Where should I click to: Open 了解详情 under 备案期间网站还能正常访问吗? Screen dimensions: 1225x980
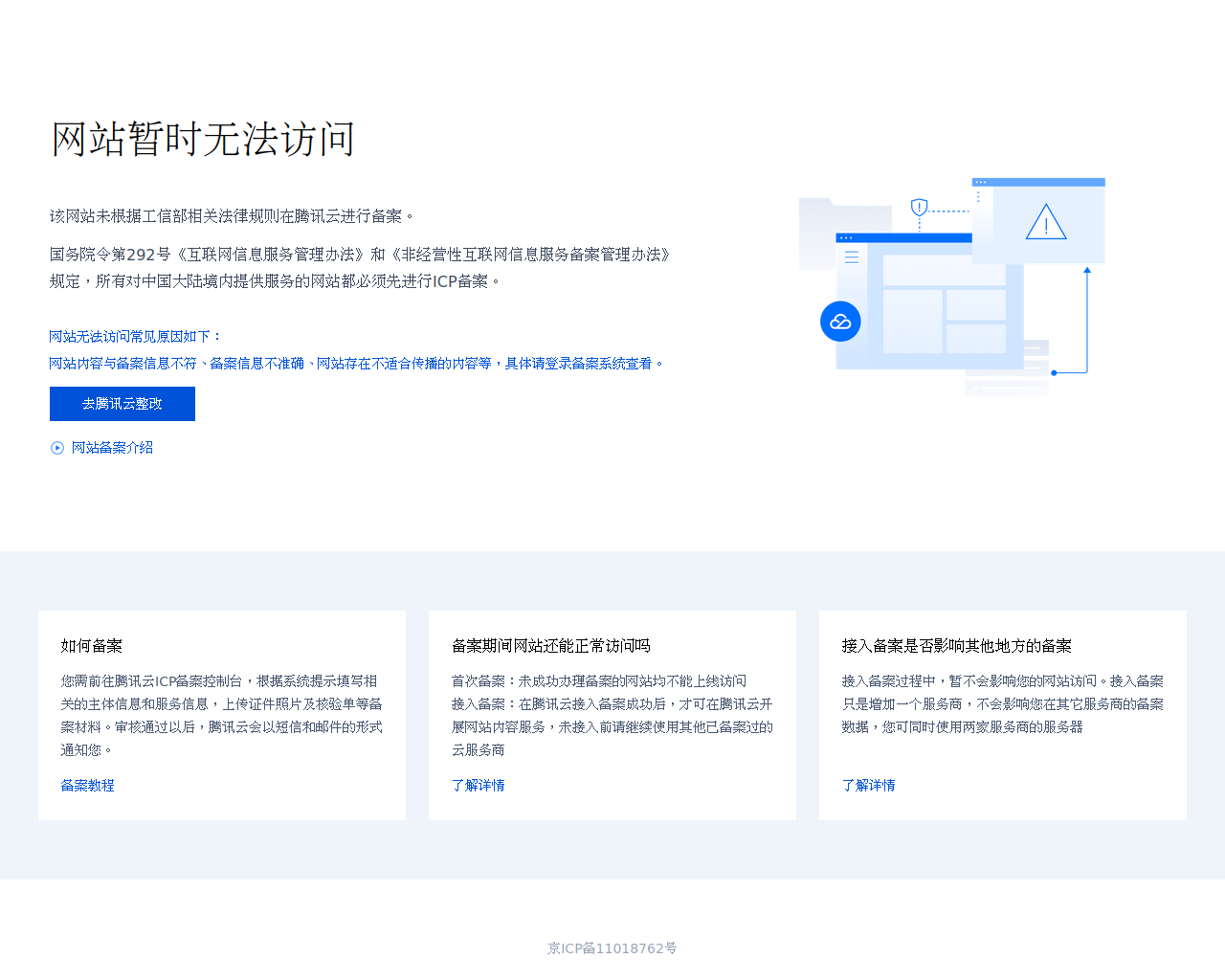click(479, 786)
